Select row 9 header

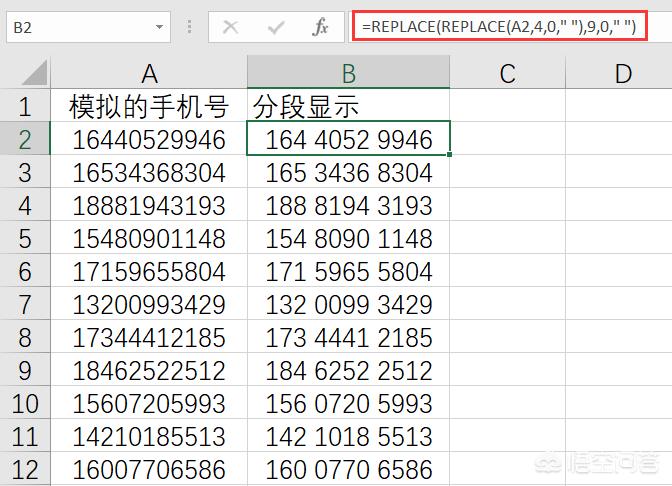[25, 369]
